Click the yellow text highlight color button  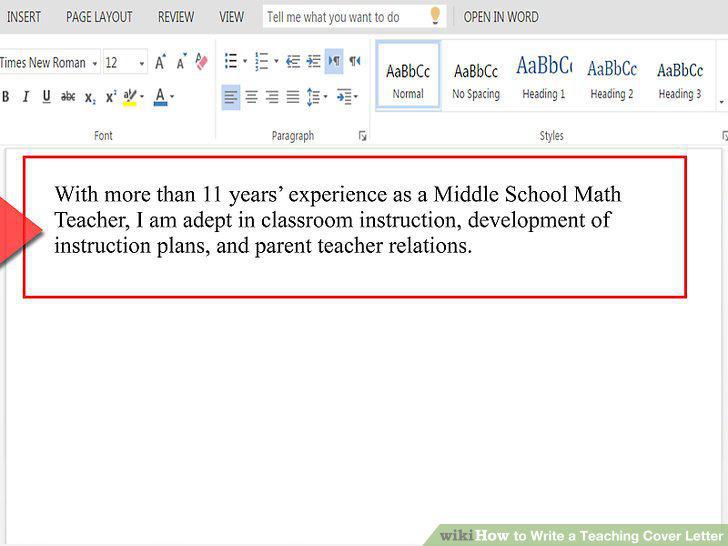(130, 97)
